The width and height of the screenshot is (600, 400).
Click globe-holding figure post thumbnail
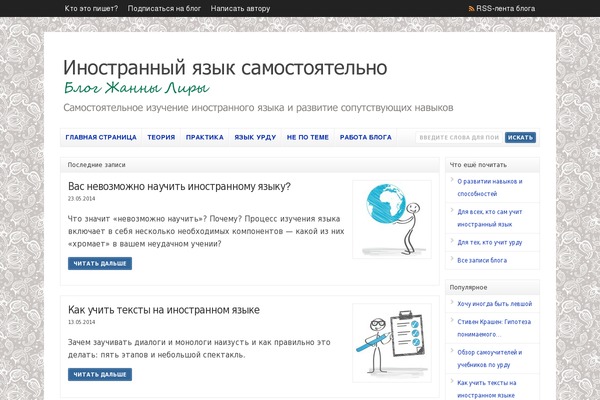pos(392,220)
